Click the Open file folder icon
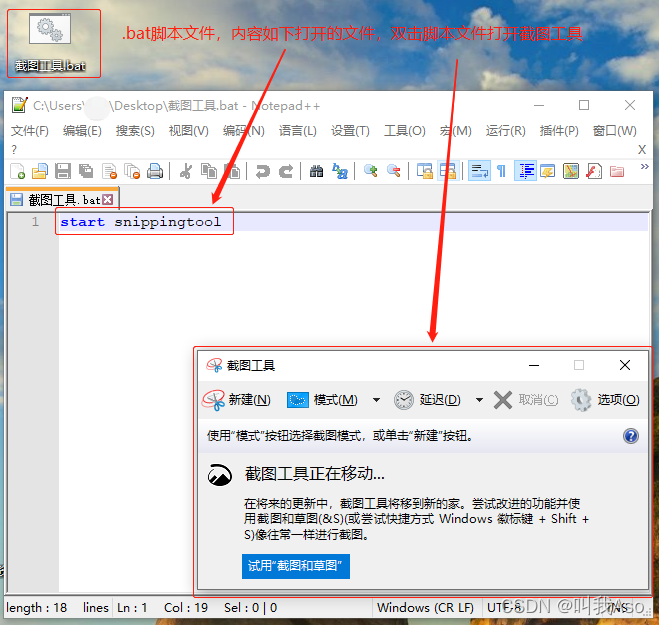Viewport: 659px width, 625px height. [x=40, y=171]
